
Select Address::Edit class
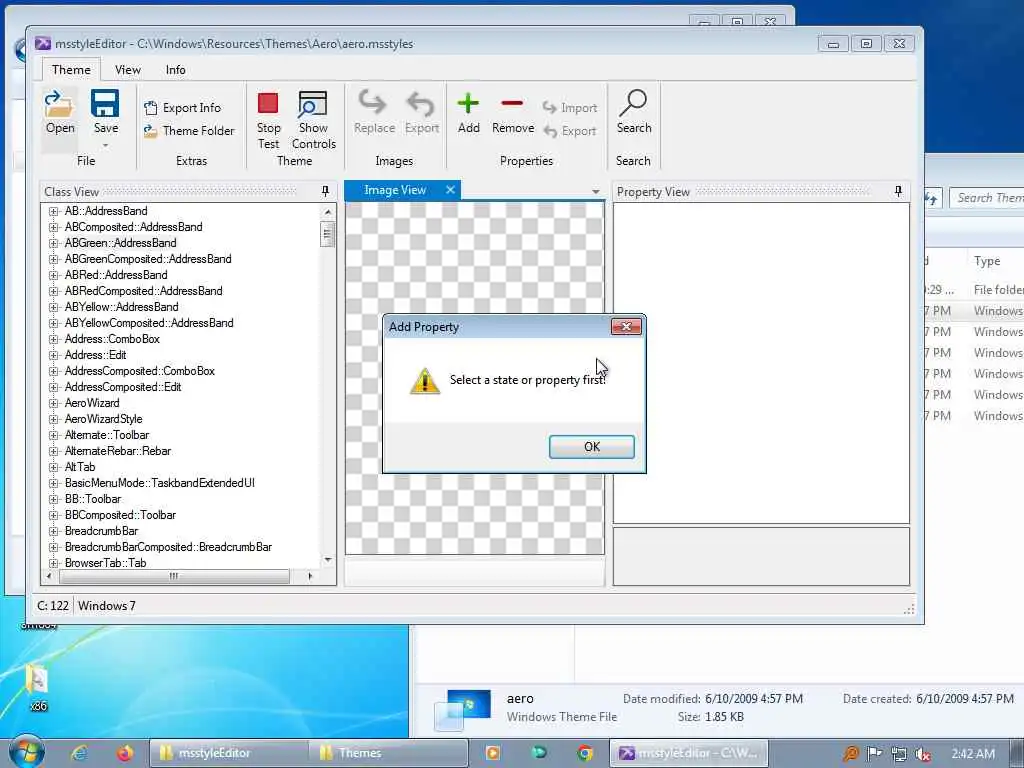[95, 355]
